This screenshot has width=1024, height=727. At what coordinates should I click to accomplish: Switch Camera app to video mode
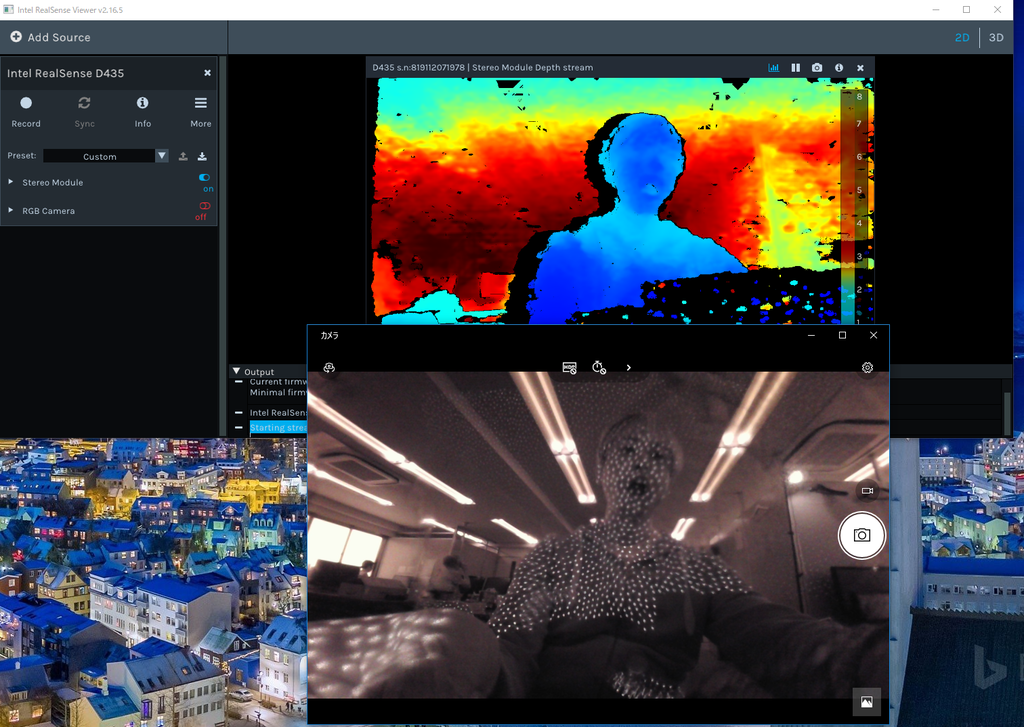[x=867, y=491]
